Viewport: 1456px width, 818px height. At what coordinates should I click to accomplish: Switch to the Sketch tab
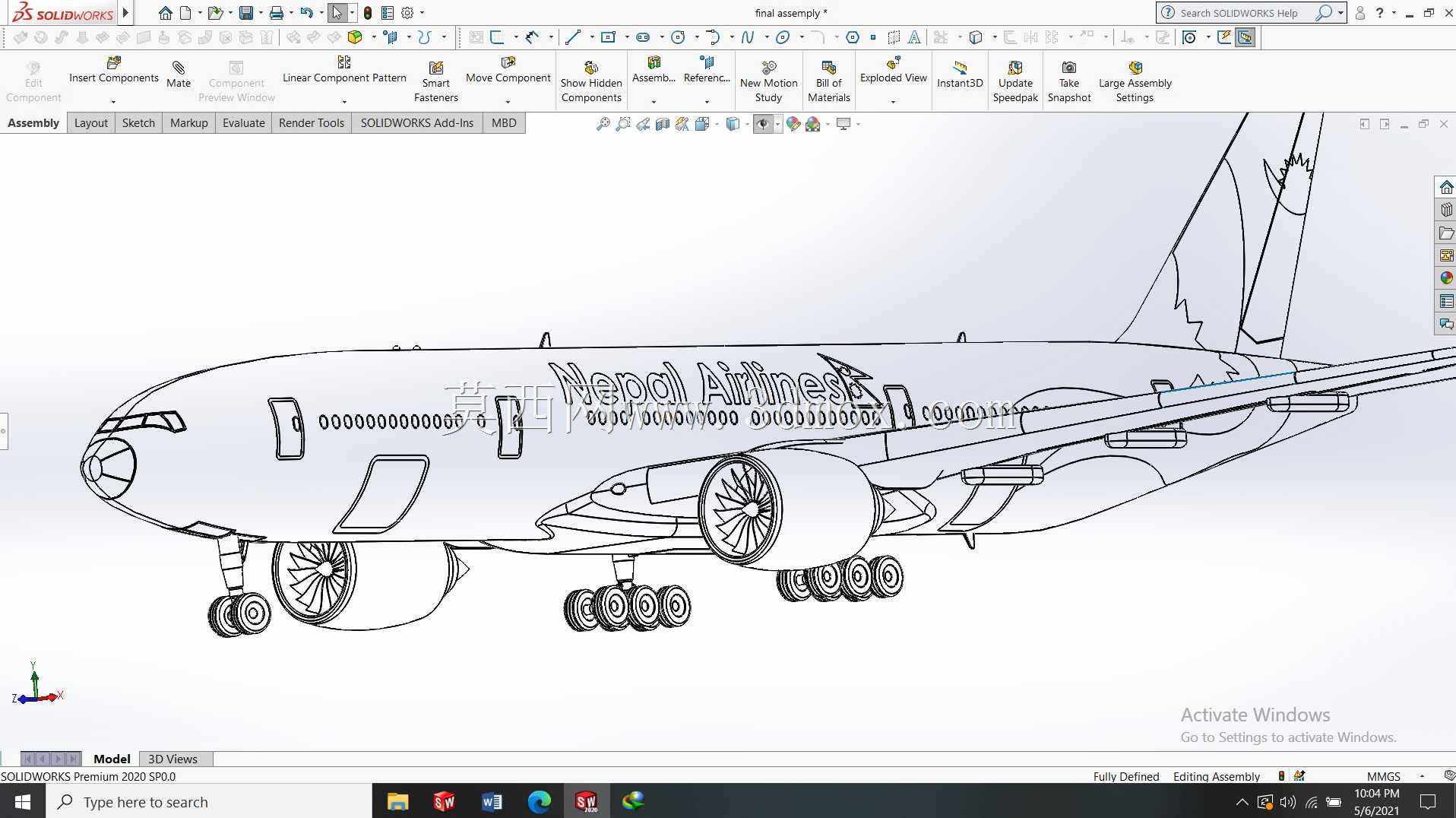[138, 123]
